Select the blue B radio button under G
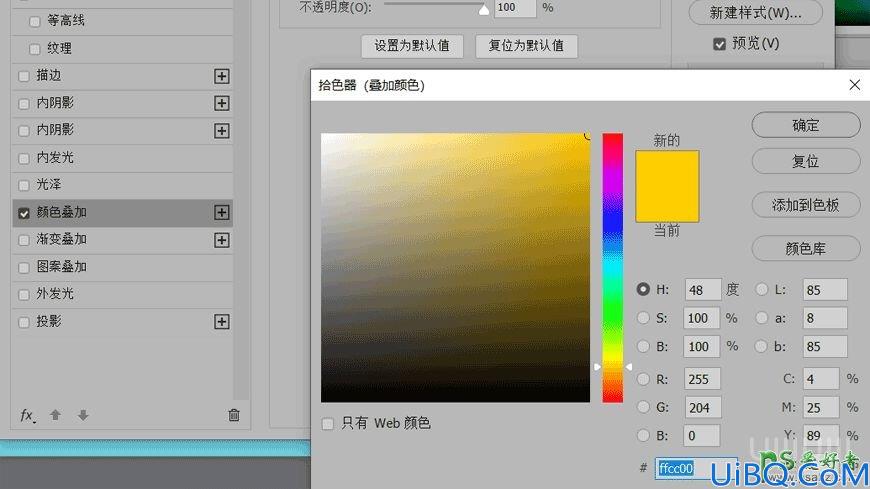 (x=643, y=435)
